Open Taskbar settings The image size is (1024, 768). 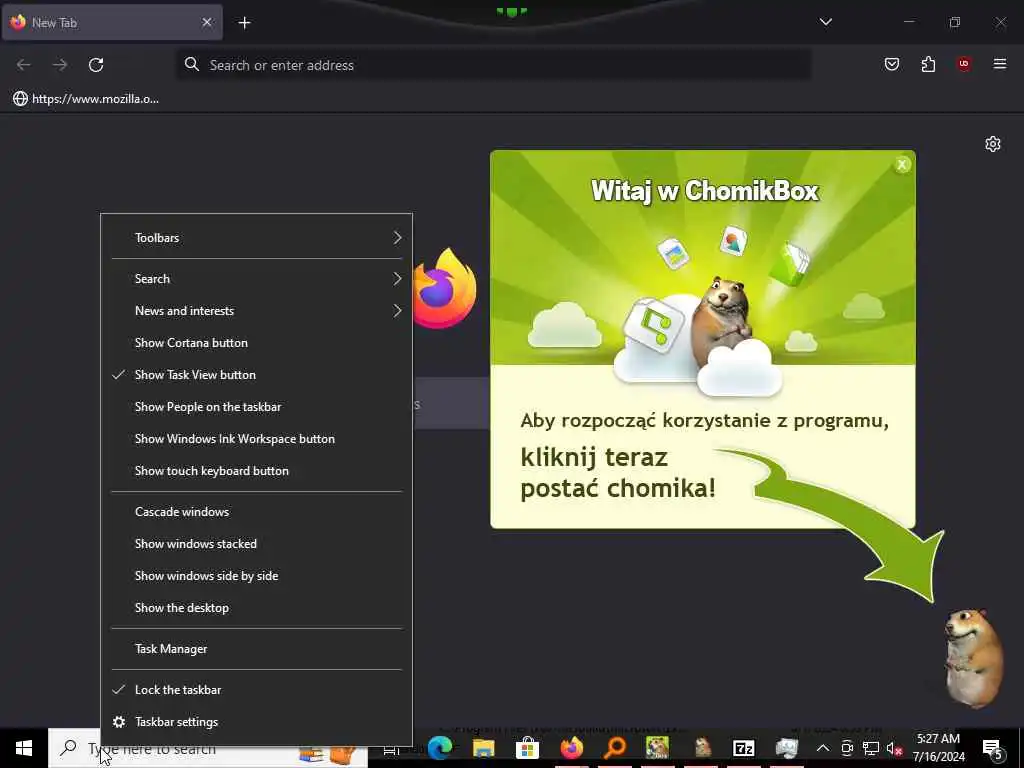tap(257, 722)
